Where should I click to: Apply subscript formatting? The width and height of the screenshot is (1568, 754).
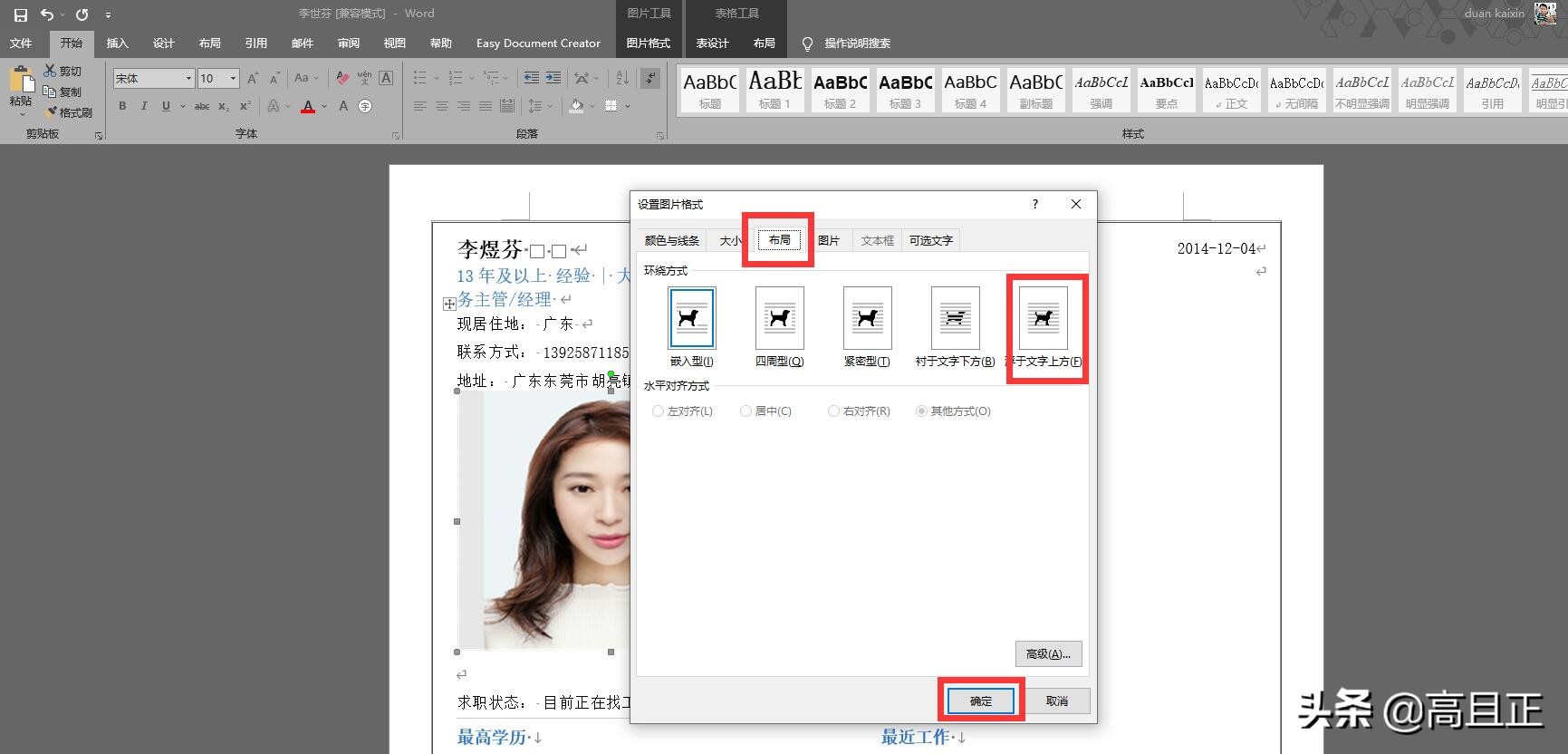(224, 106)
